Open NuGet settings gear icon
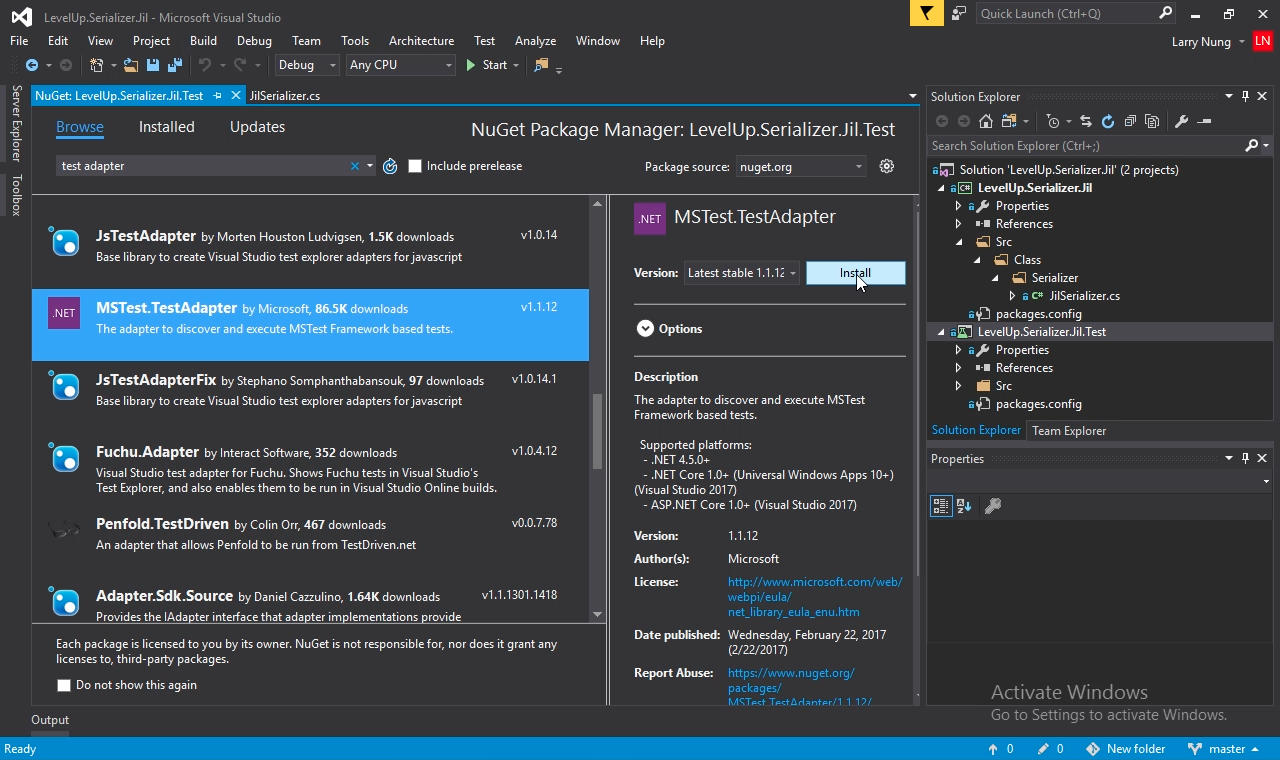 (886, 166)
